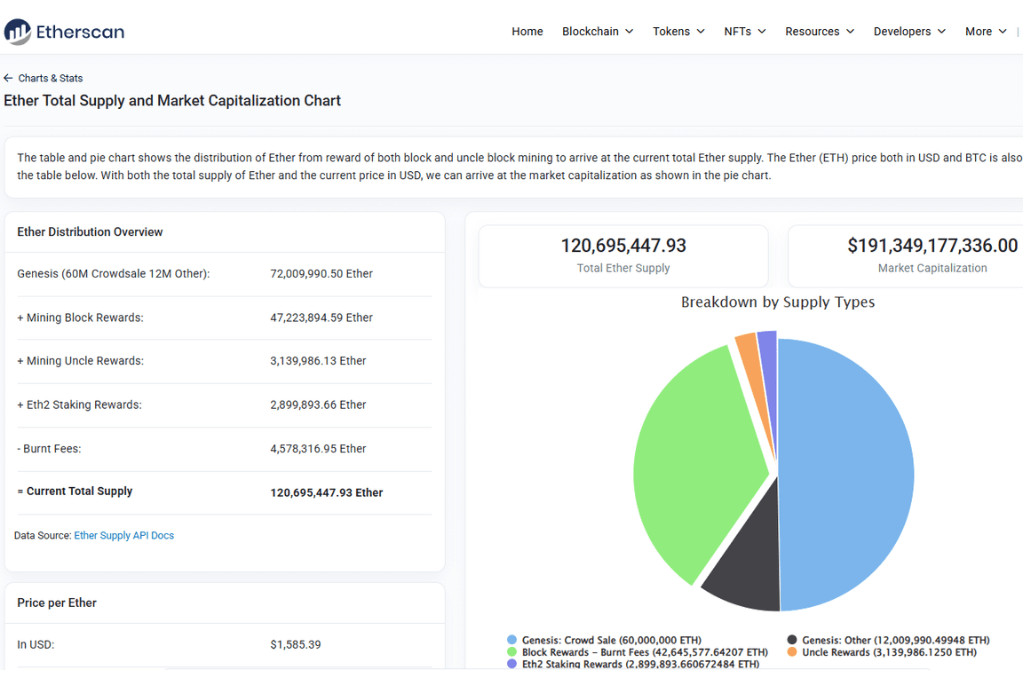Expand the More dropdown chevron
Image resolution: width=1024 pixels, height=683 pixels.
coord(1002,31)
